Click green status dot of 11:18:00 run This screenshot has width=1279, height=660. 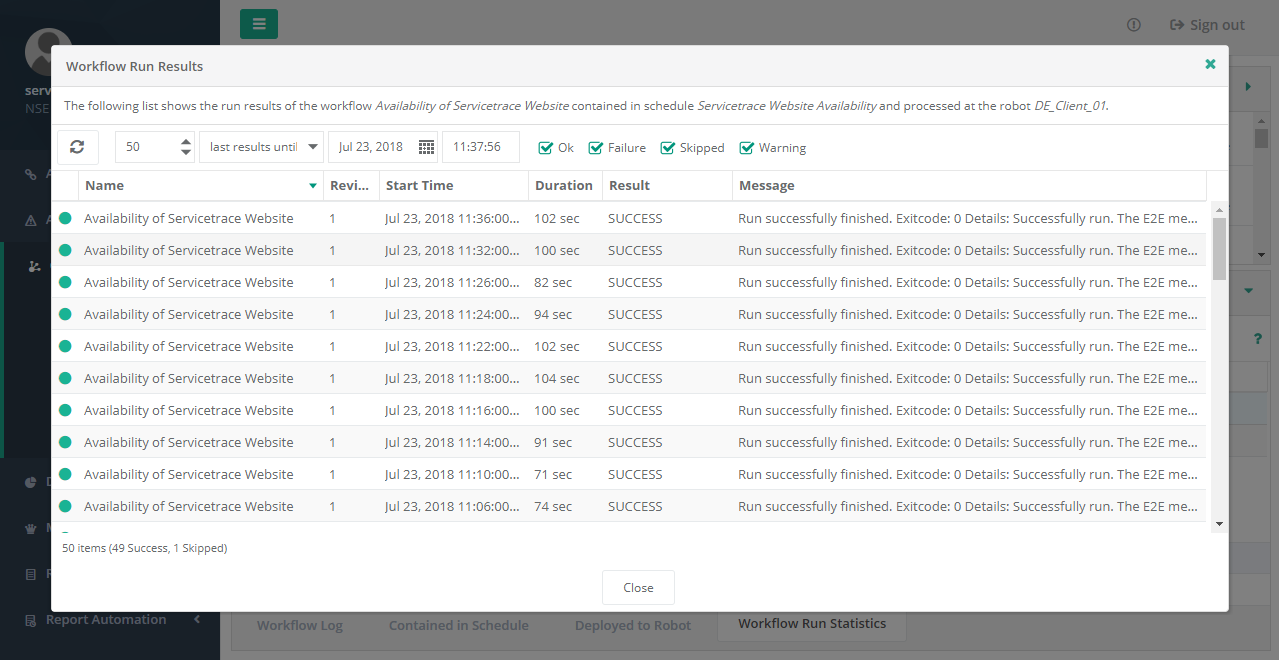66,378
